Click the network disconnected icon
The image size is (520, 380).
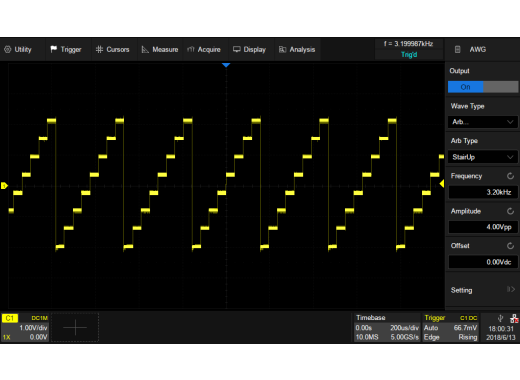coord(514,318)
